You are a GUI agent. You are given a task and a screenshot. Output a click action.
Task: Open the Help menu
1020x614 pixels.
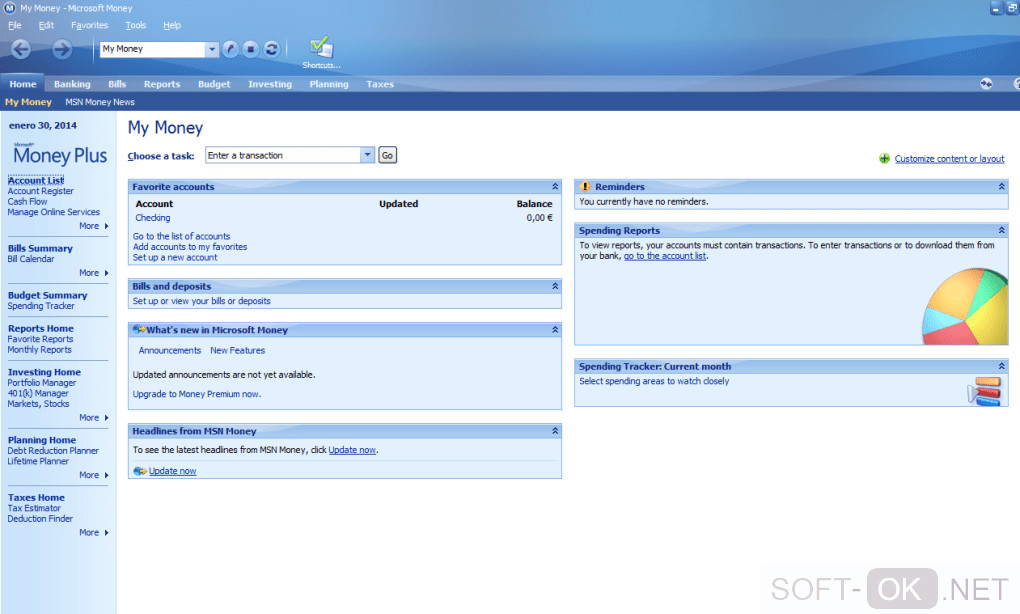pos(172,25)
